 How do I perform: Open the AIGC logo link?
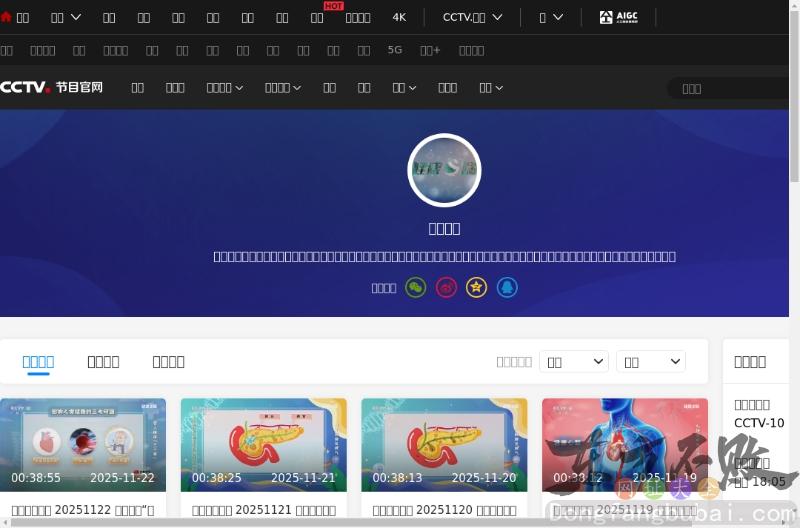click(x=618, y=17)
